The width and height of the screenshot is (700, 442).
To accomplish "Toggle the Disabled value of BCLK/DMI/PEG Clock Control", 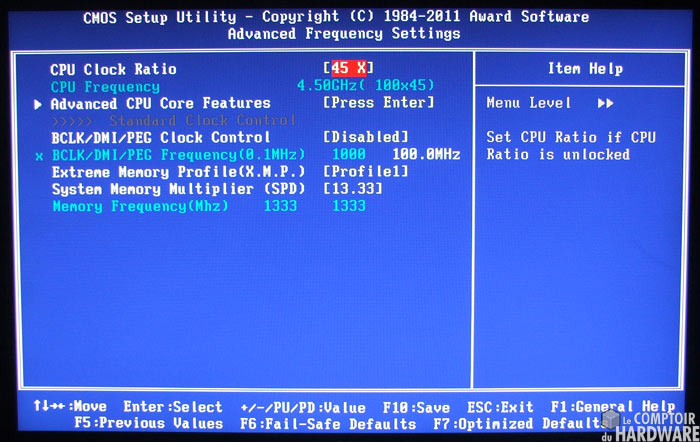I will tap(365, 137).
